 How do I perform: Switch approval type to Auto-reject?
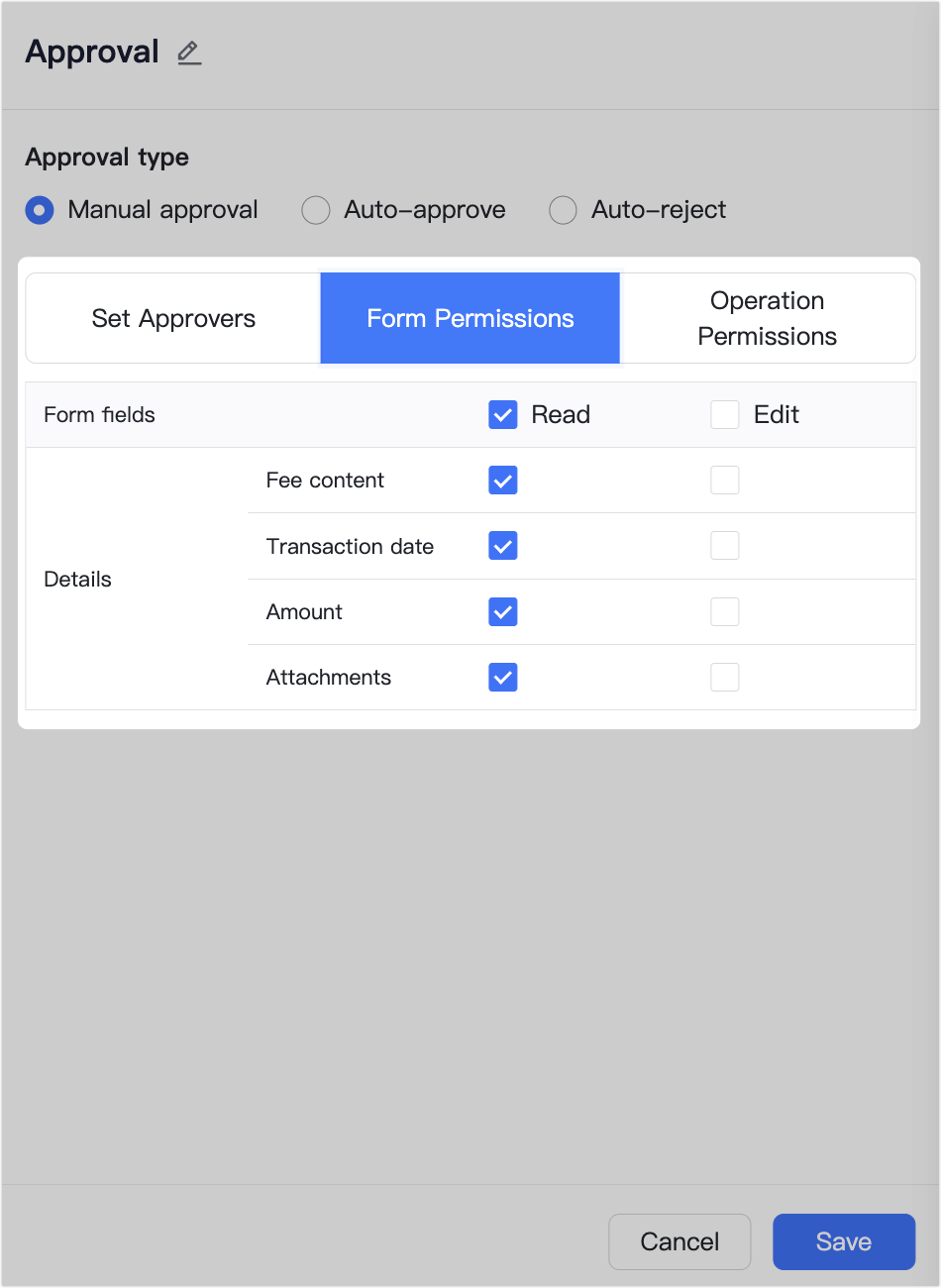tap(563, 210)
